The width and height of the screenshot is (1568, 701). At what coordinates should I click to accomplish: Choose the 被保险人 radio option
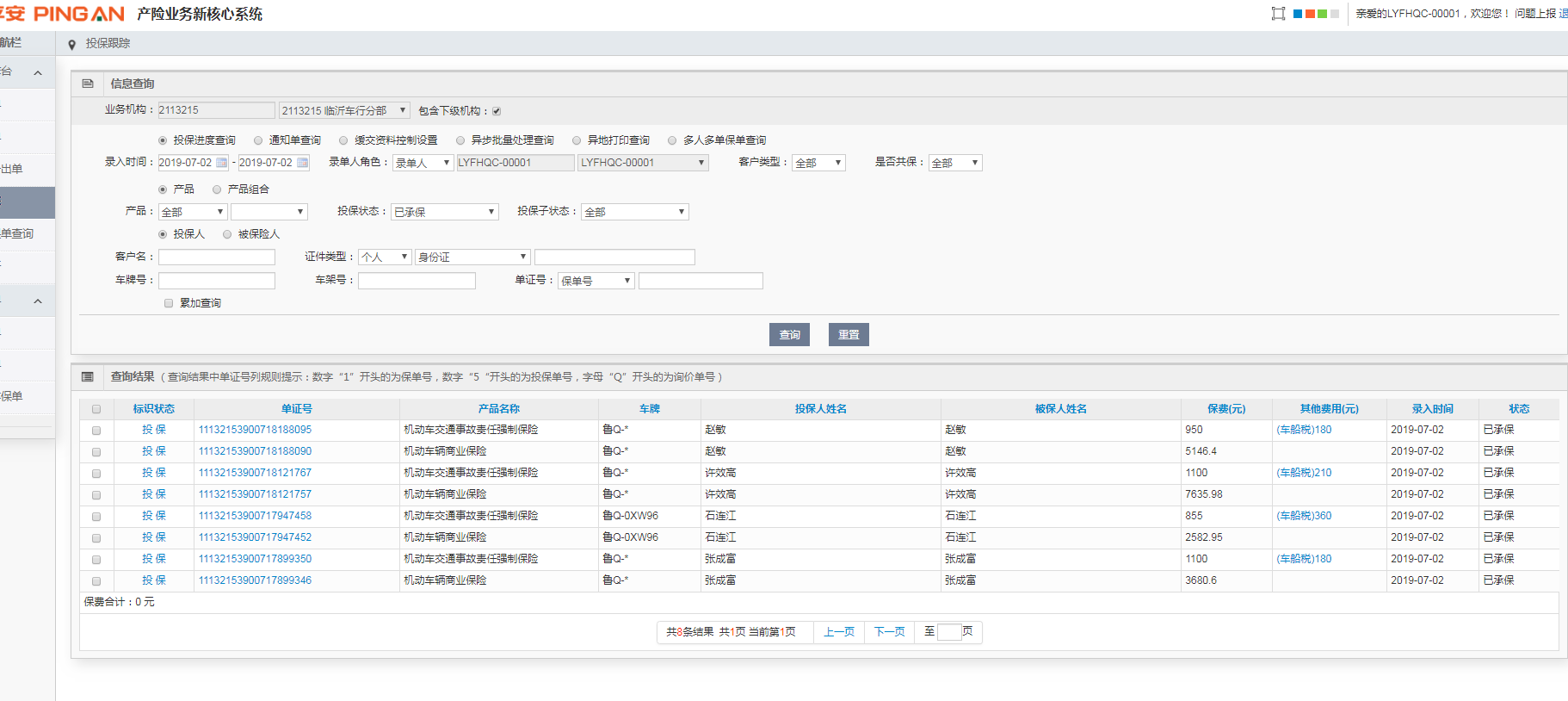(x=227, y=234)
